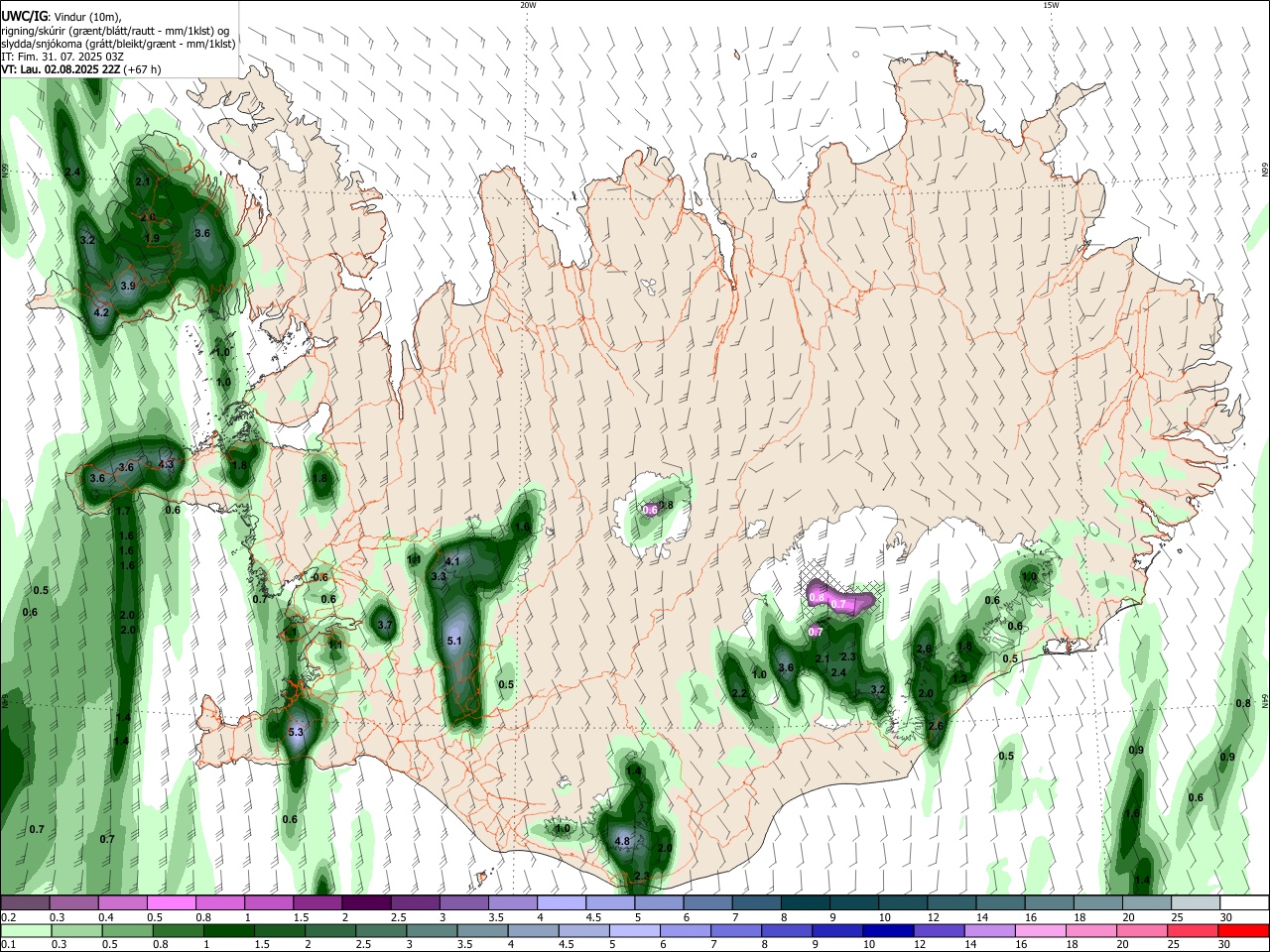Image resolution: width=1270 pixels, height=952 pixels.
Task: Select the 0.8 value at the far east edge
Action: click(x=1243, y=703)
